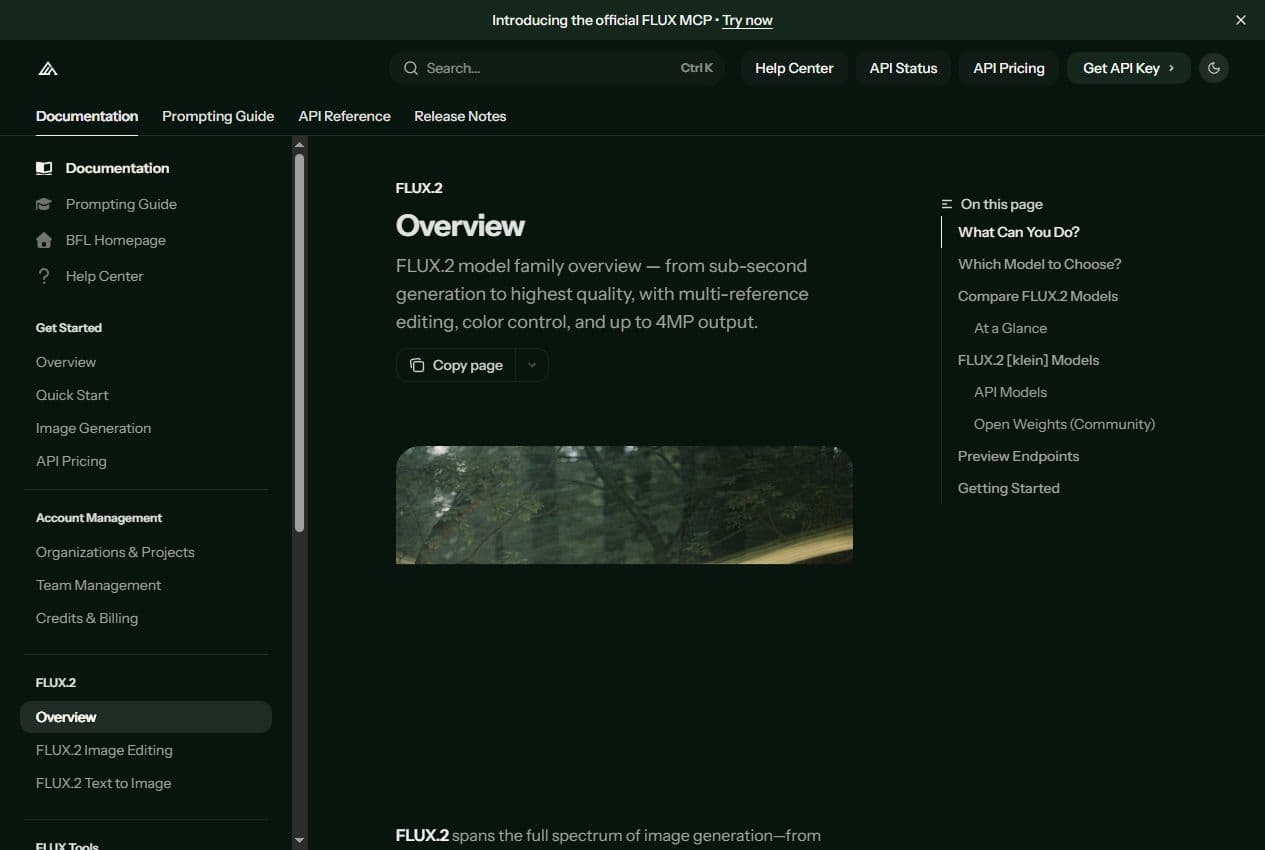Click the search magnifier icon
The width and height of the screenshot is (1265, 850).
click(x=411, y=68)
